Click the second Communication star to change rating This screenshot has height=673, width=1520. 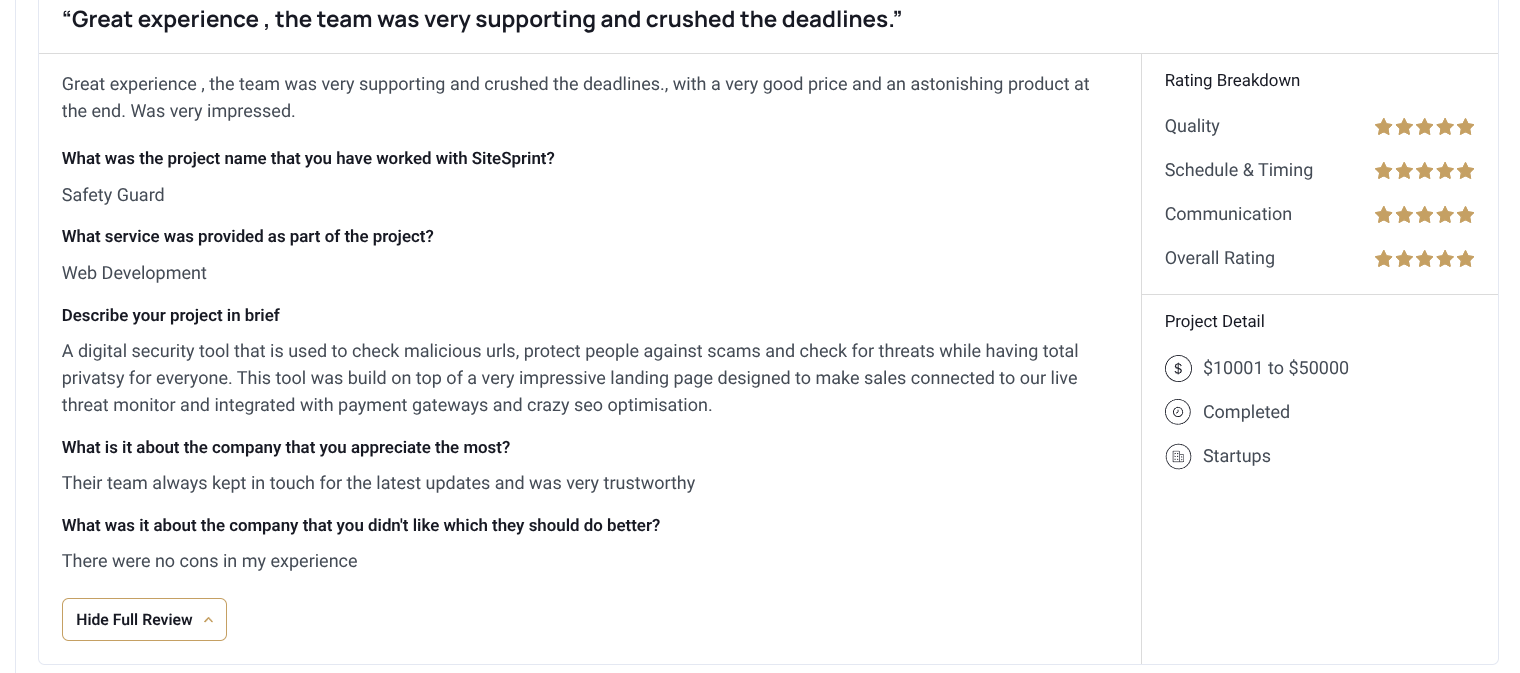(1404, 214)
